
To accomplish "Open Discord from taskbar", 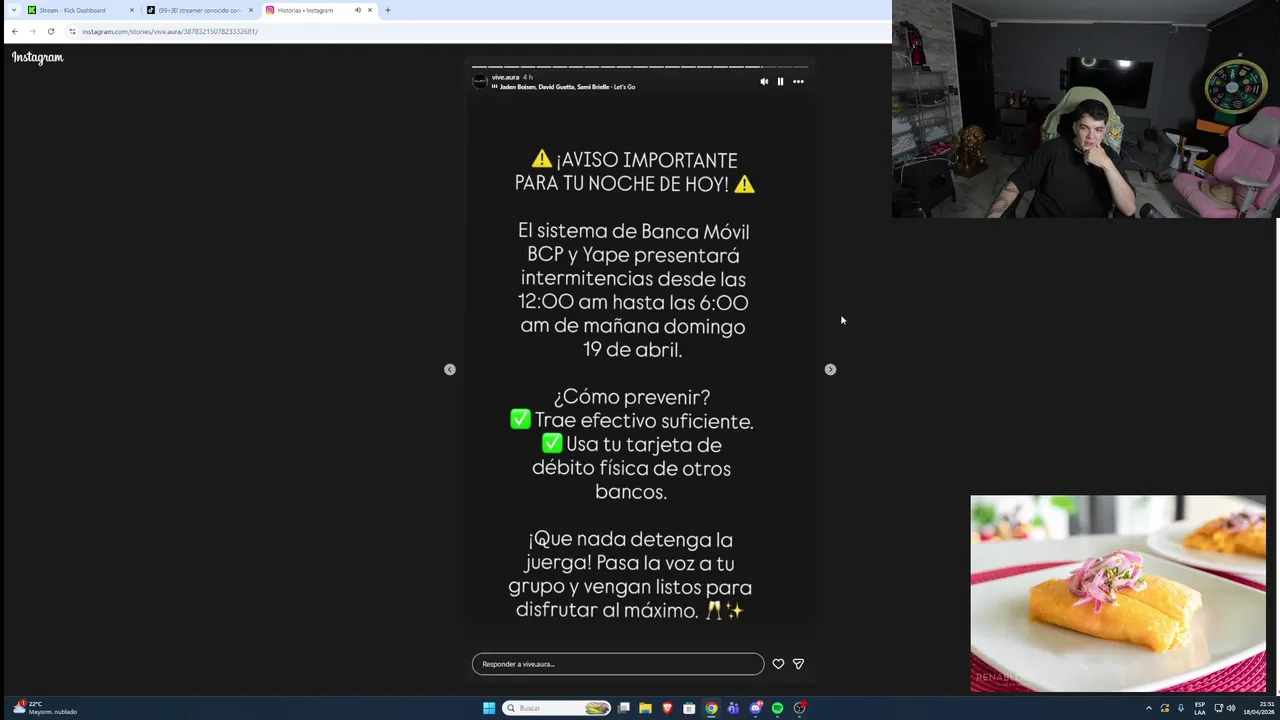I will coord(756,708).
